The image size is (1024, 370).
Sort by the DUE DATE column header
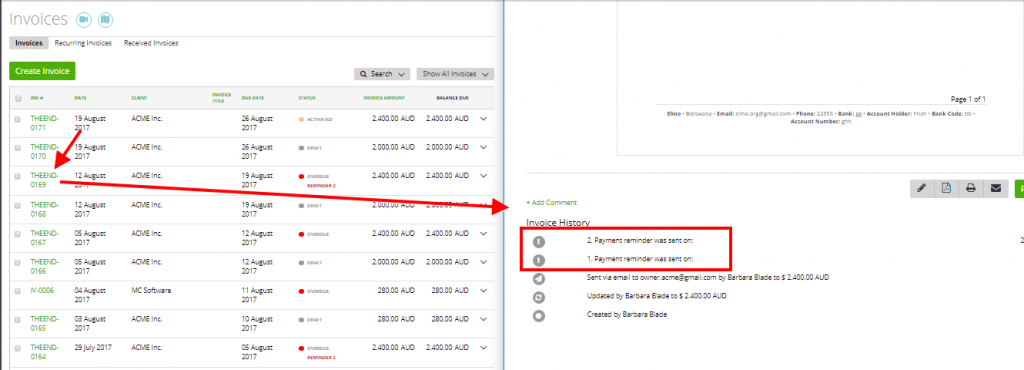tap(253, 99)
